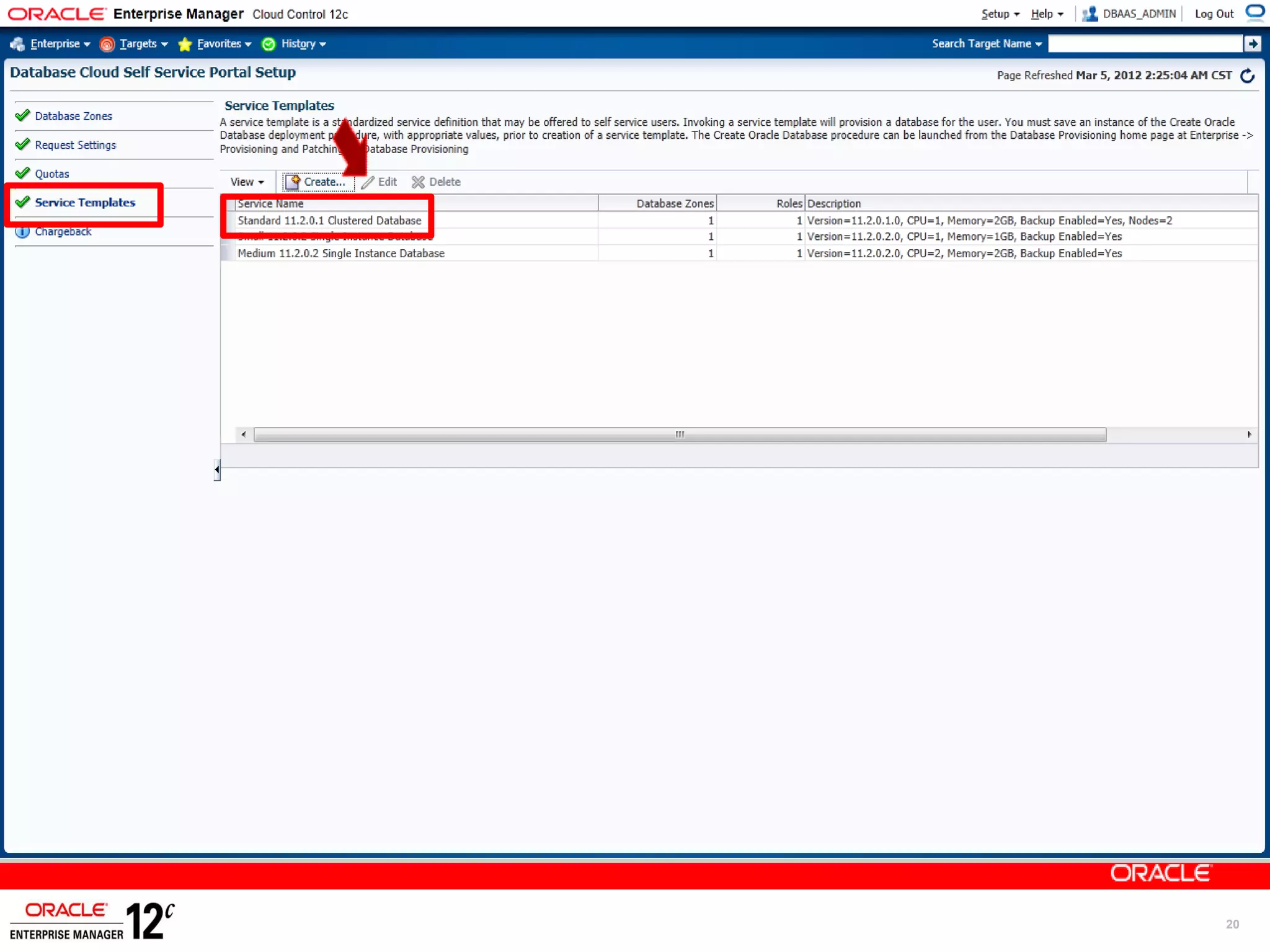Click the Chargeback info icon
Screen dimensions: 1270x952
(x=22, y=232)
